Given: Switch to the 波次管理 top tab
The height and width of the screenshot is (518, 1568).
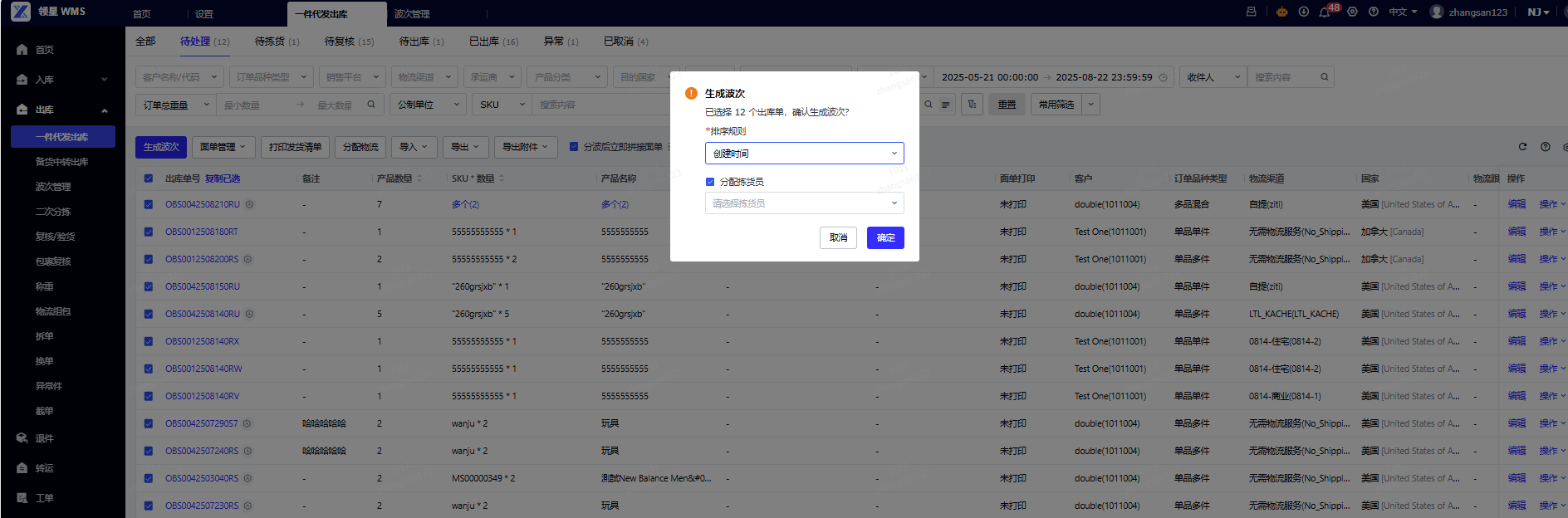Looking at the screenshot, I should tap(412, 14).
